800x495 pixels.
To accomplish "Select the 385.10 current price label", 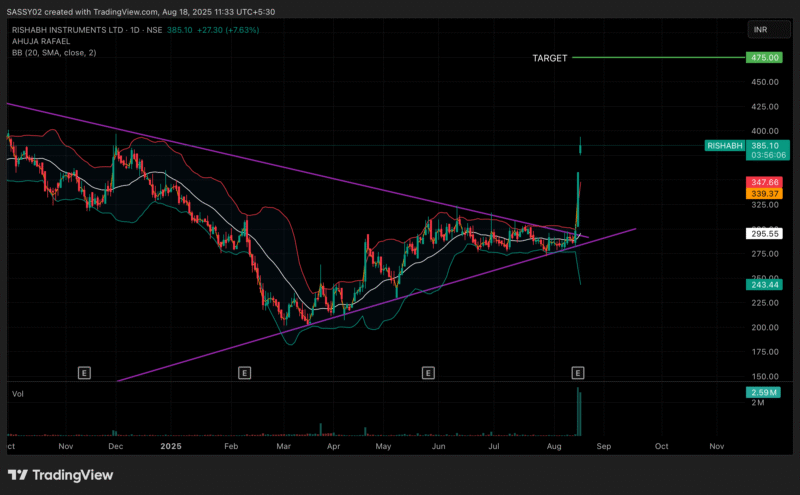I will coord(764,145).
